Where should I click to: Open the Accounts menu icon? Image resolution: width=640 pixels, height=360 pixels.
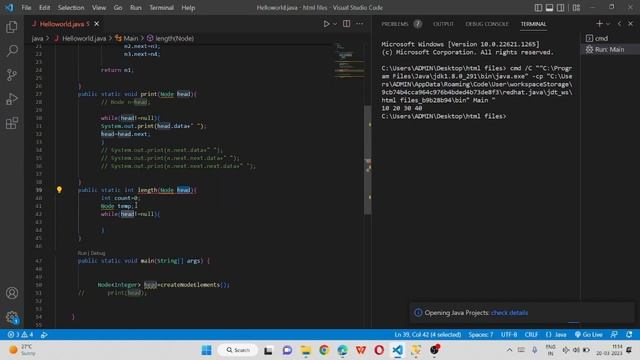coord(12,293)
